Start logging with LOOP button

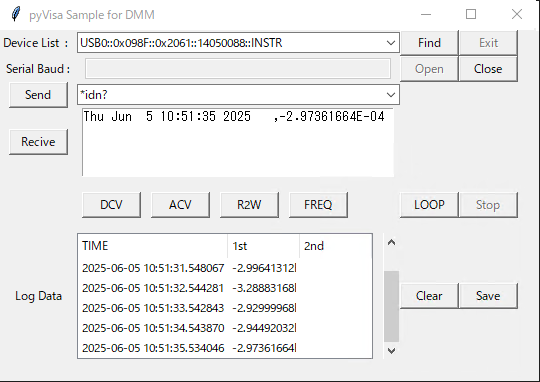[429, 205]
